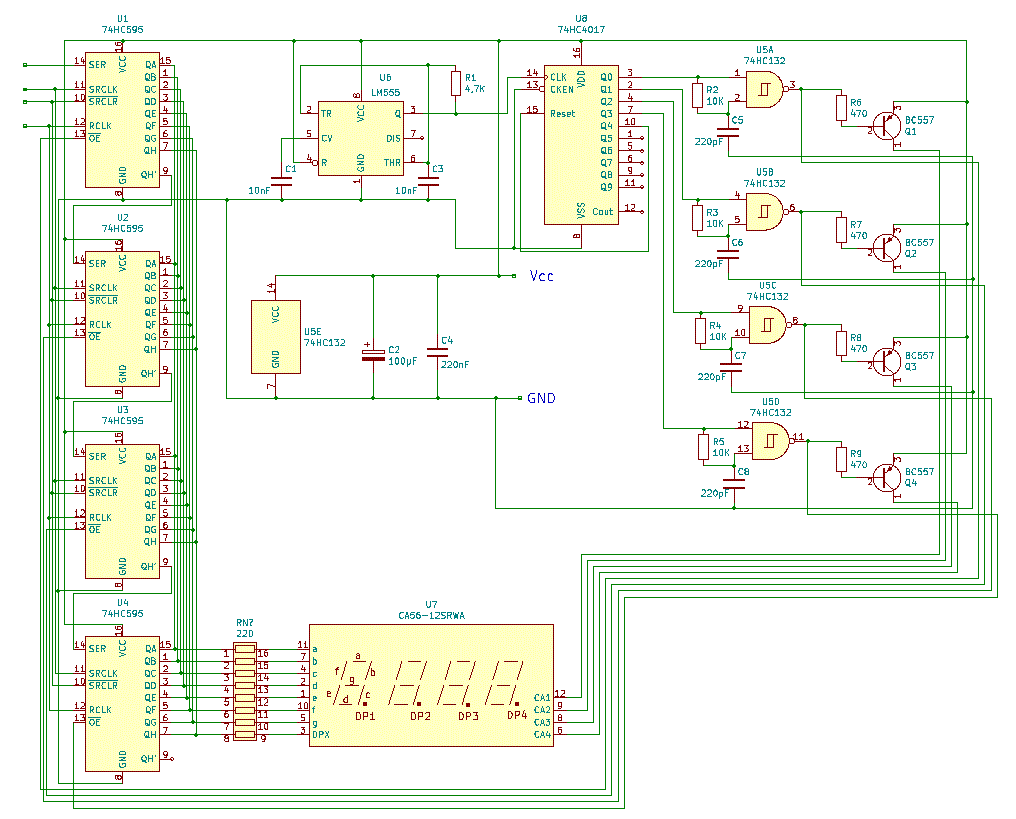The width and height of the screenshot is (1016, 819).
Task: Select electrolytic capacitor C2 100µF
Action: point(373,354)
